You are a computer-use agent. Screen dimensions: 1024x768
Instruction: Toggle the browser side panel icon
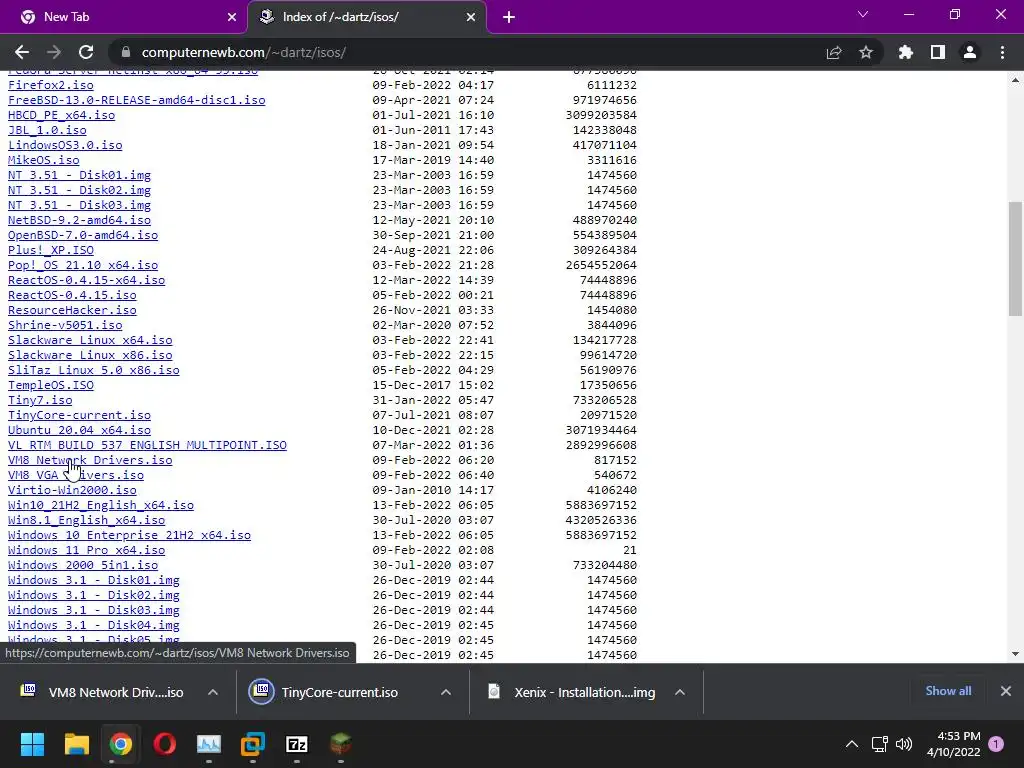coord(937,52)
